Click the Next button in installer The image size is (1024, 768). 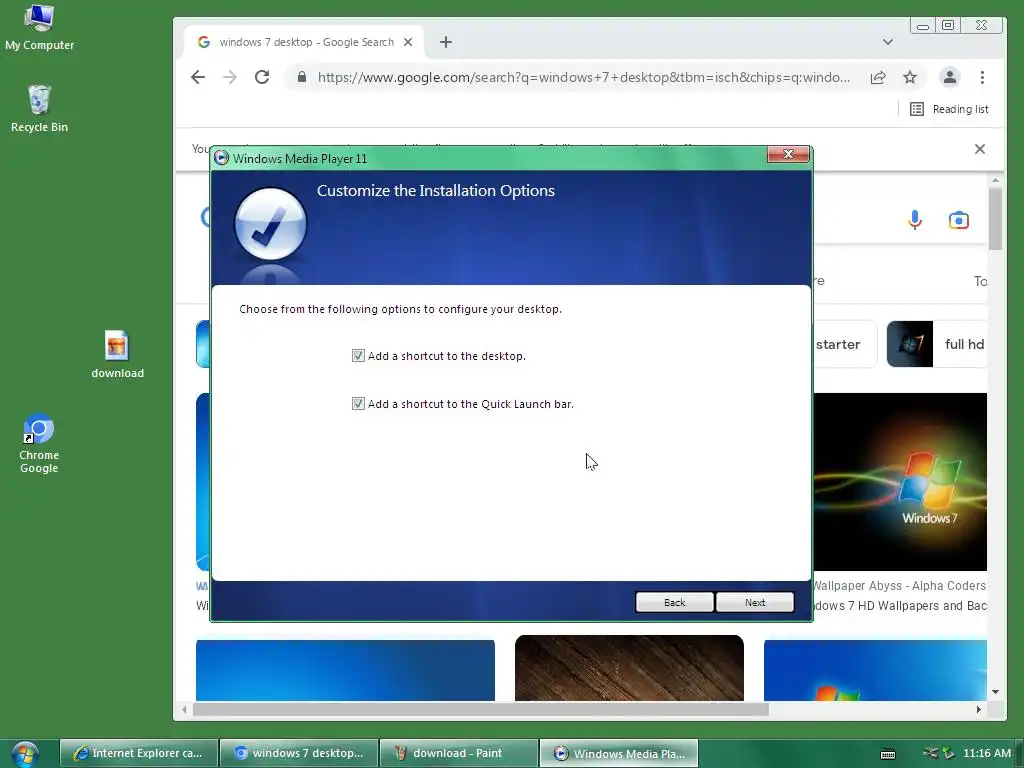click(x=755, y=602)
